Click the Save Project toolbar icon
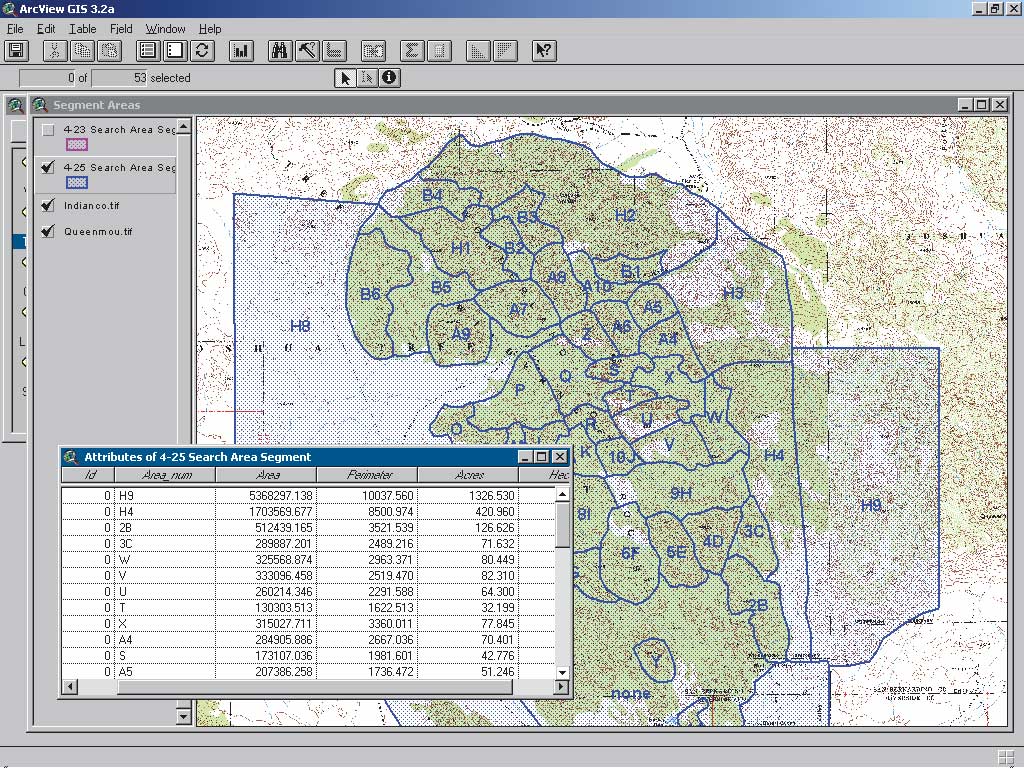Screen dimensions: 1024x768 pos(16,50)
